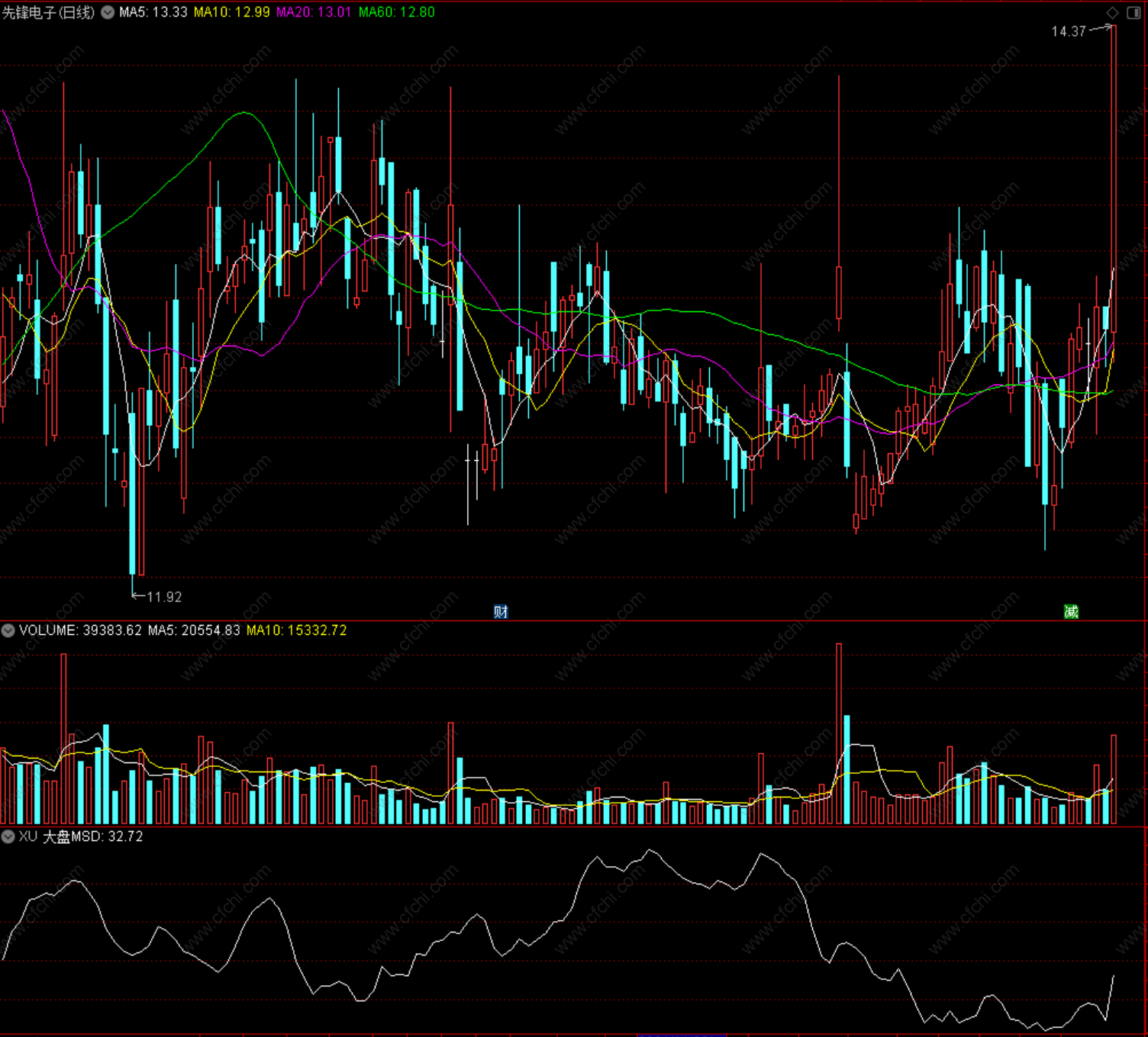Viewport: 1148px width, 1037px height.
Task: Click volume MA10: 15332.72 label
Action: pyautogui.click(x=297, y=630)
